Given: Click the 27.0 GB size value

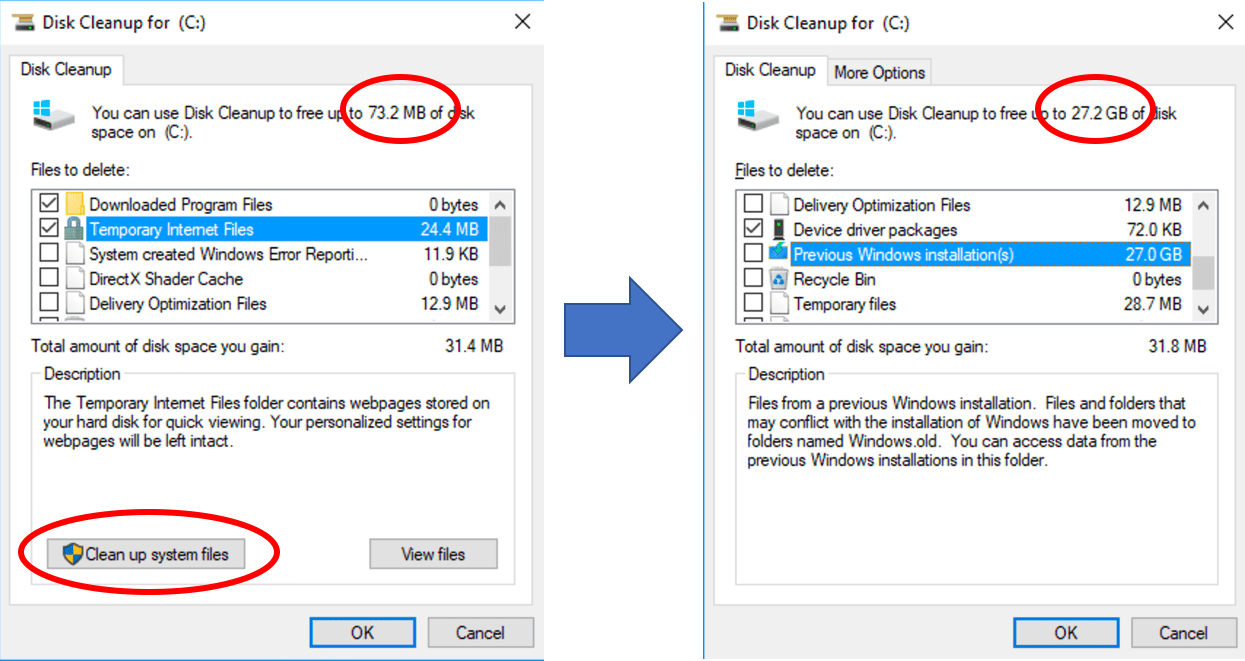Looking at the screenshot, I should pos(1154,254).
